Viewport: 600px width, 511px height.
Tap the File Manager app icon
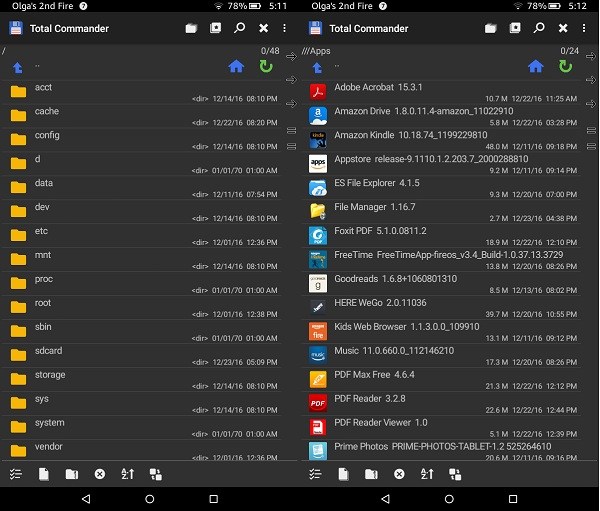[x=318, y=211]
